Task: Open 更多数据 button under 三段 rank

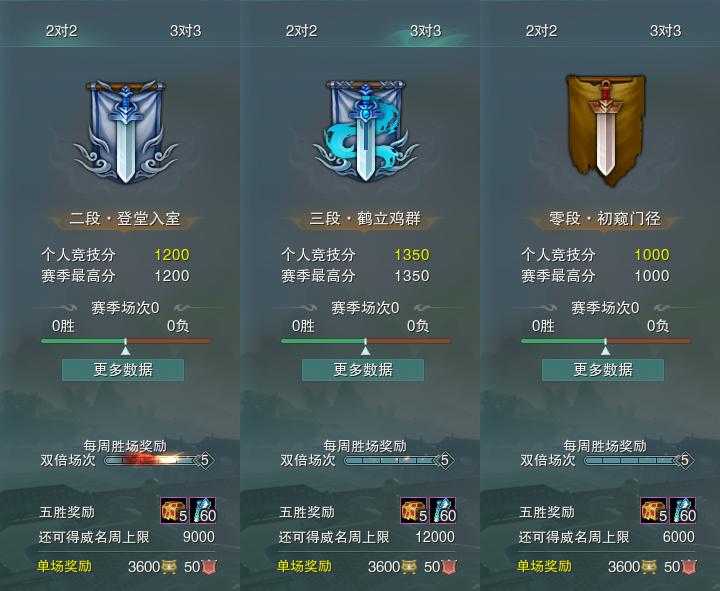Action: 363,370
